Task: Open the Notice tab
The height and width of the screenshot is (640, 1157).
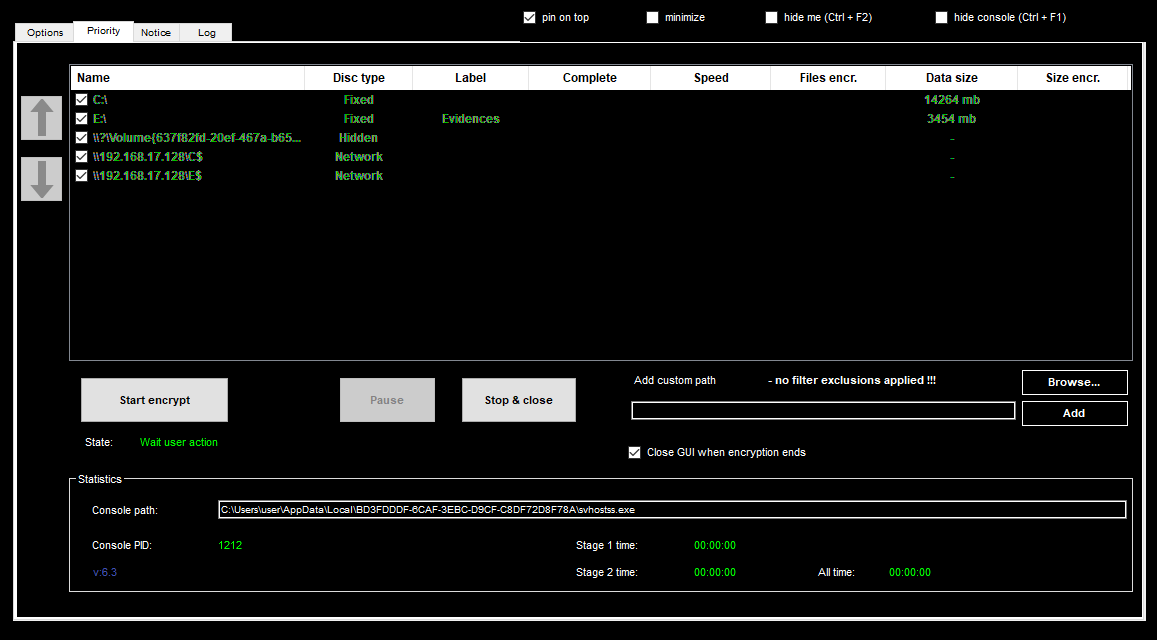Action: tap(156, 32)
